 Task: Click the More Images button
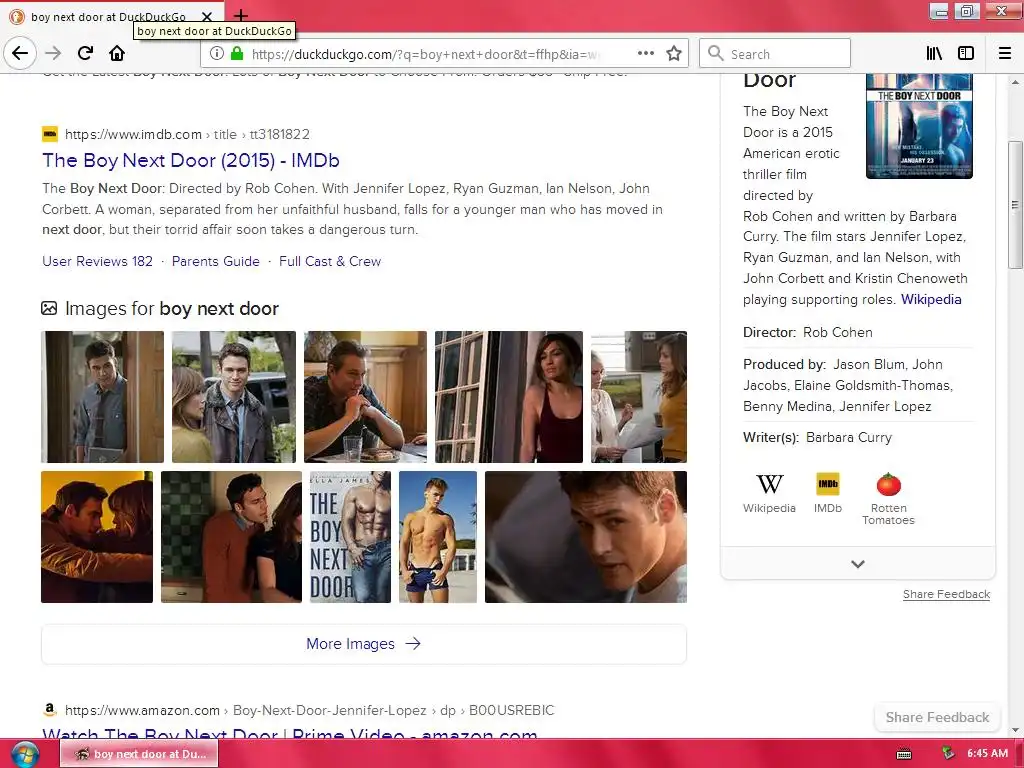tap(364, 644)
